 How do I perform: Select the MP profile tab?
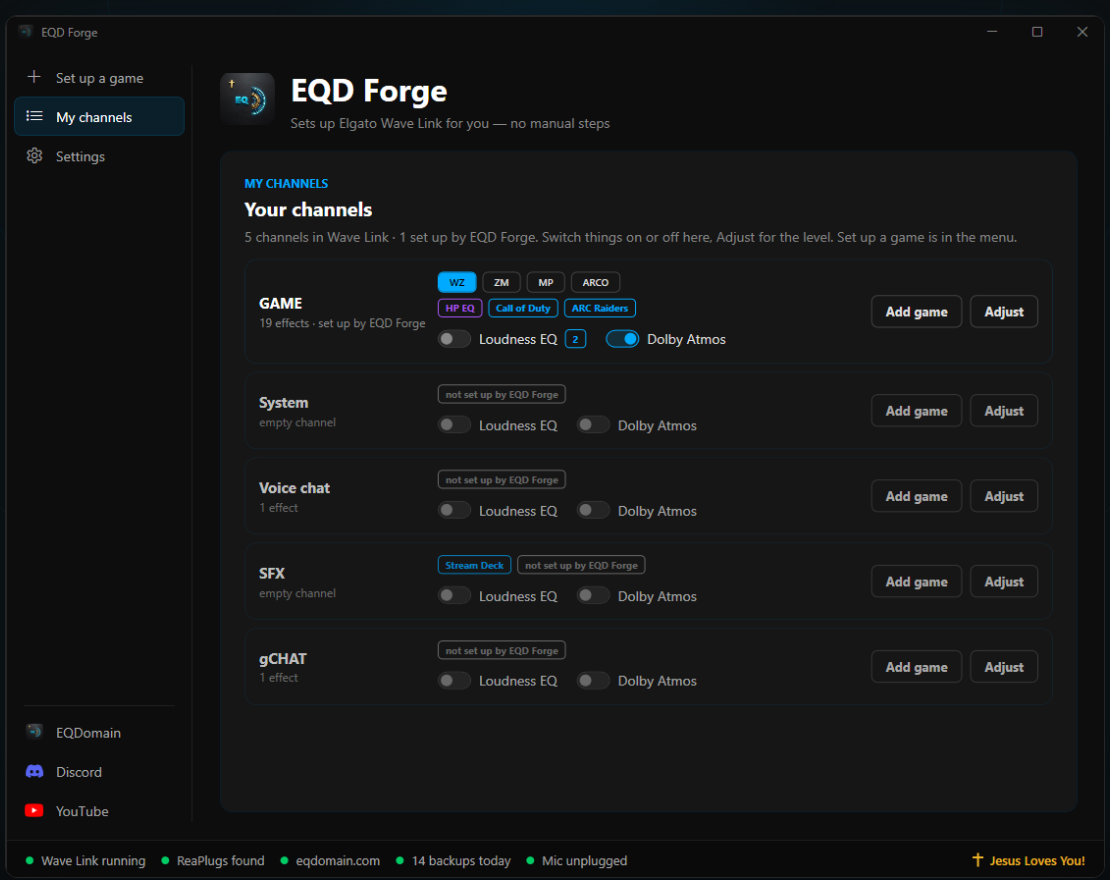[546, 282]
